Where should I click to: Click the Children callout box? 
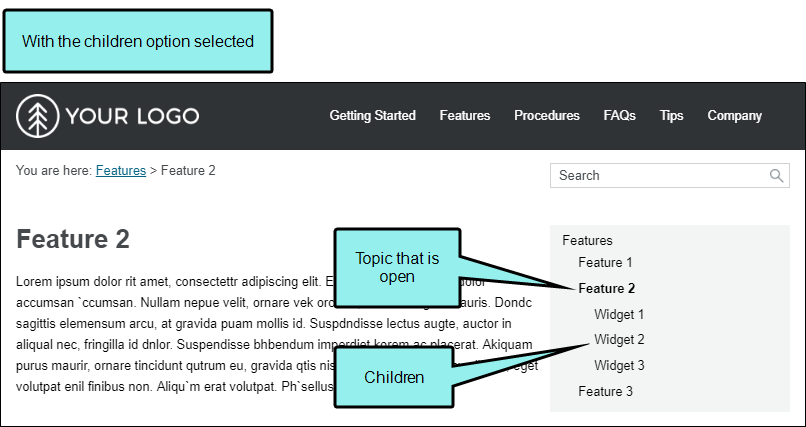click(x=394, y=377)
